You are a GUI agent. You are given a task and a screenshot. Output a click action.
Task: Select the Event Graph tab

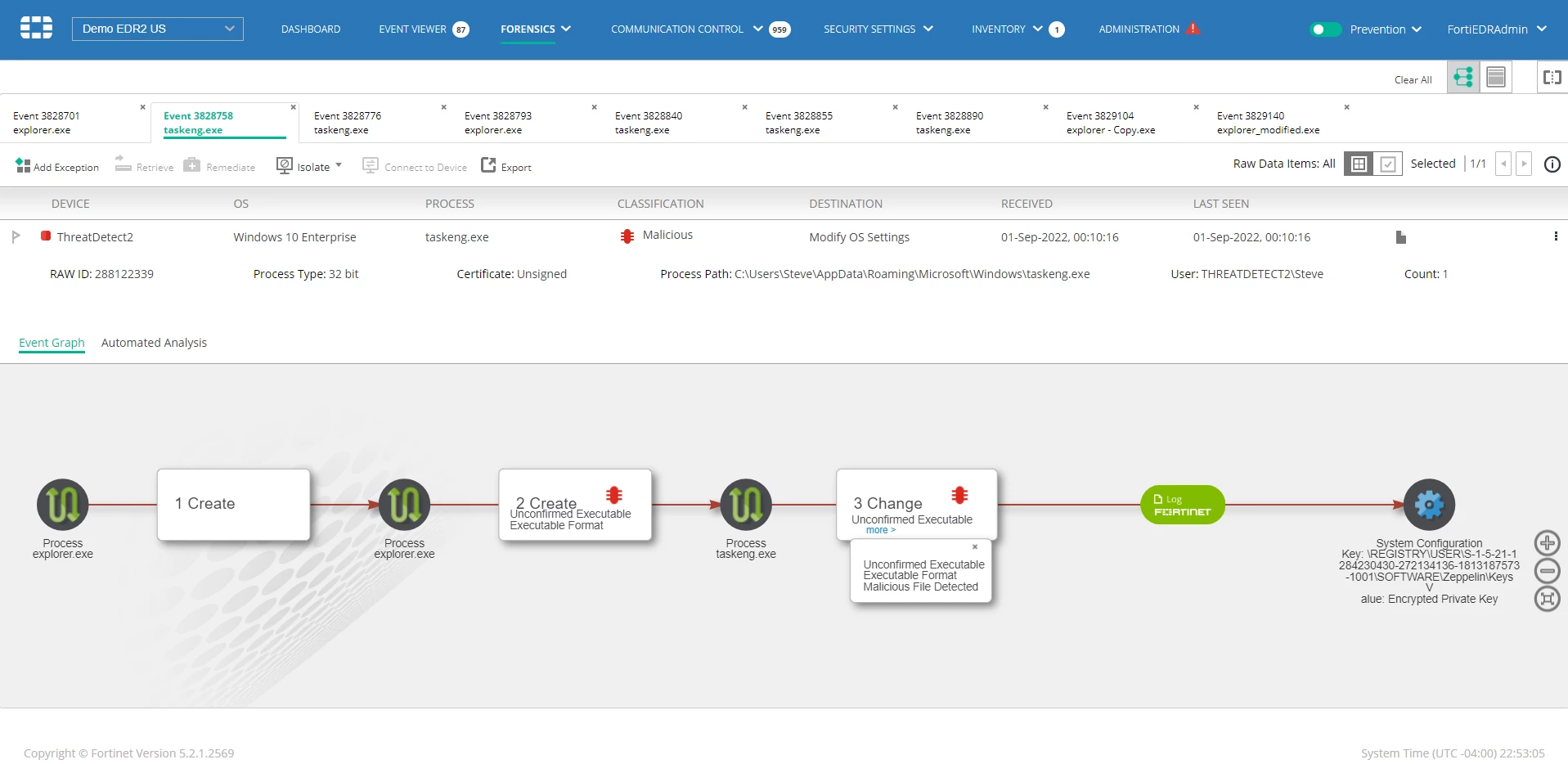tap(52, 343)
